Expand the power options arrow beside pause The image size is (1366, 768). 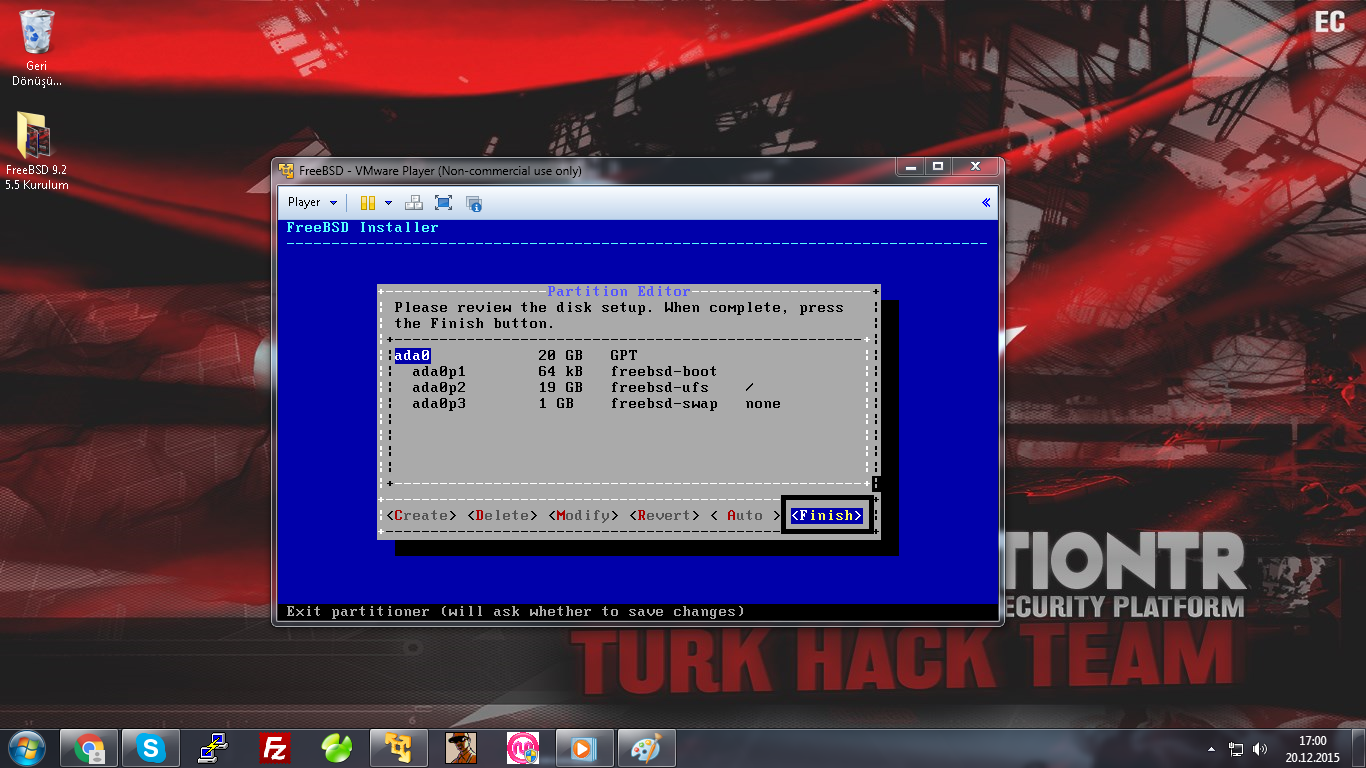tap(388, 203)
